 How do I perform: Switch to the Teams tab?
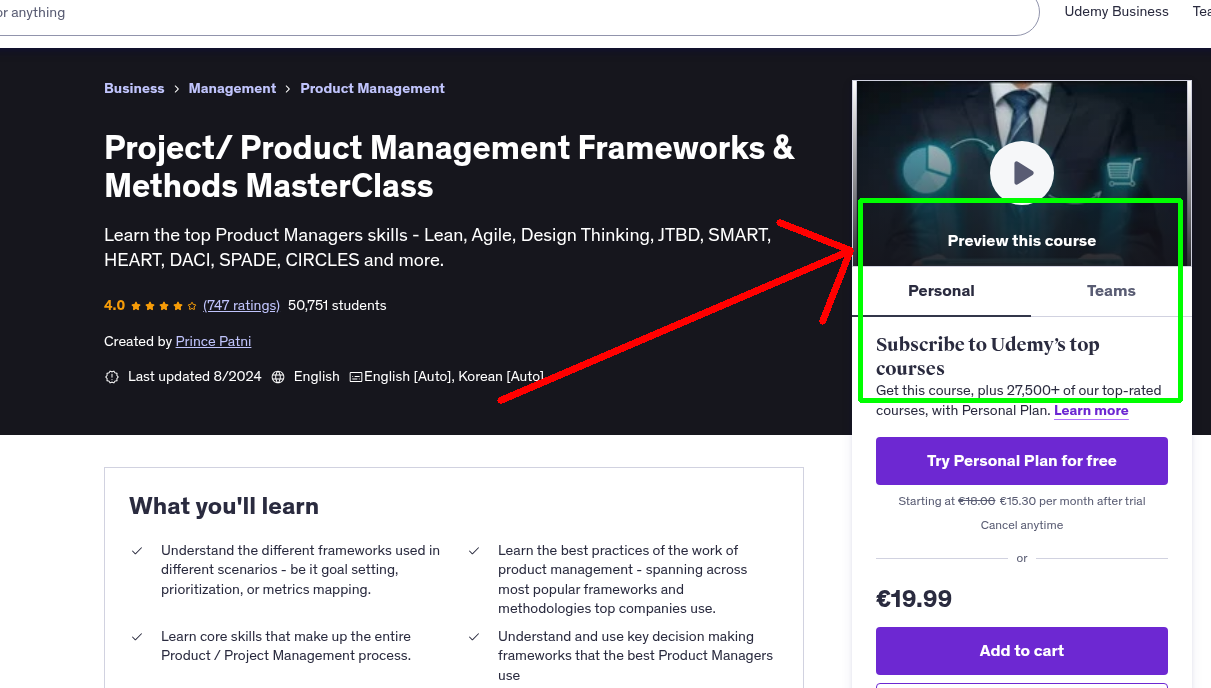1110,291
